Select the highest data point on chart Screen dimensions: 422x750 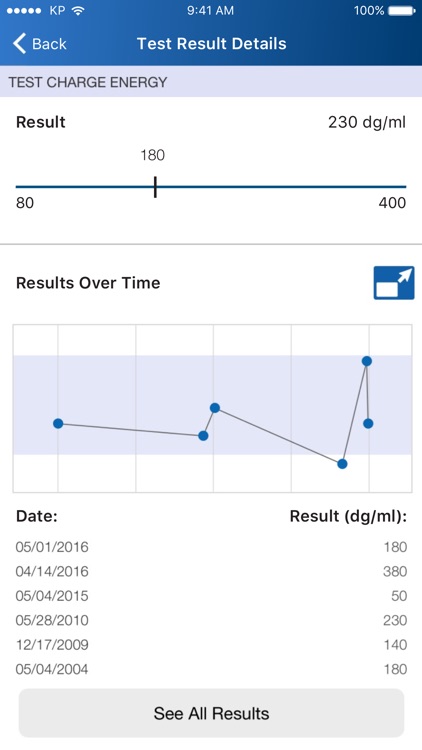pos(366,361)
